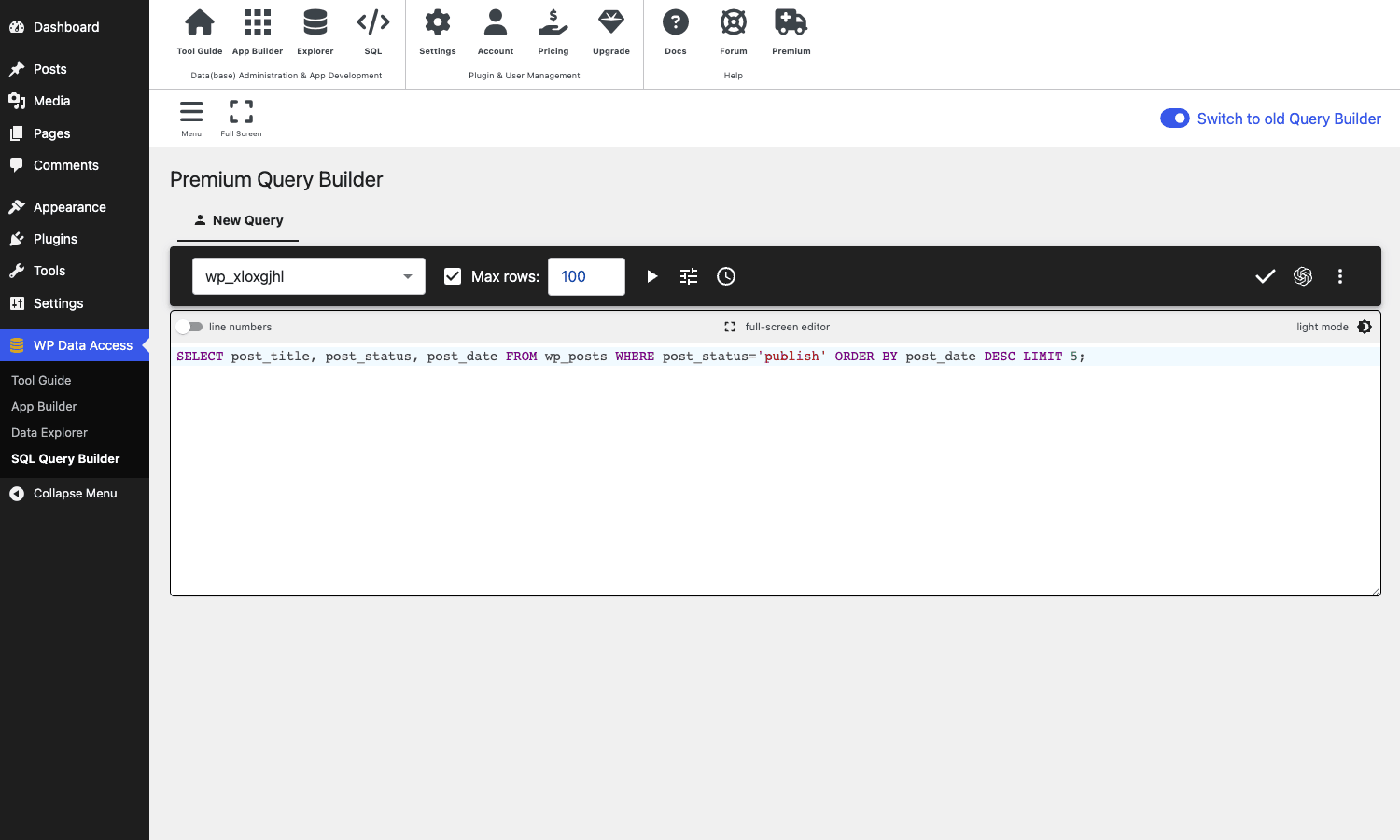Click the checkmark validate query icon
1400x840 pixels.
[x=1266, y=276]
